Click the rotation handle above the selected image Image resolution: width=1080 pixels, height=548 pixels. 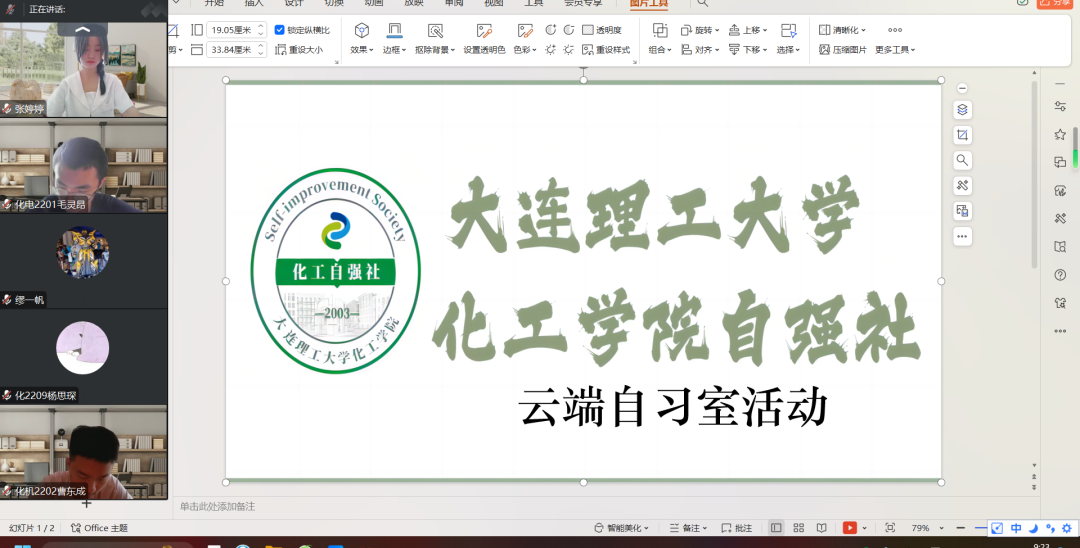click(583, 70)
